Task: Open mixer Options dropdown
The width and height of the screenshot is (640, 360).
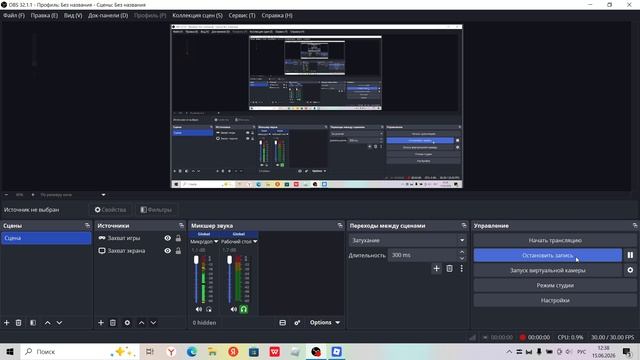Action: 324,322
